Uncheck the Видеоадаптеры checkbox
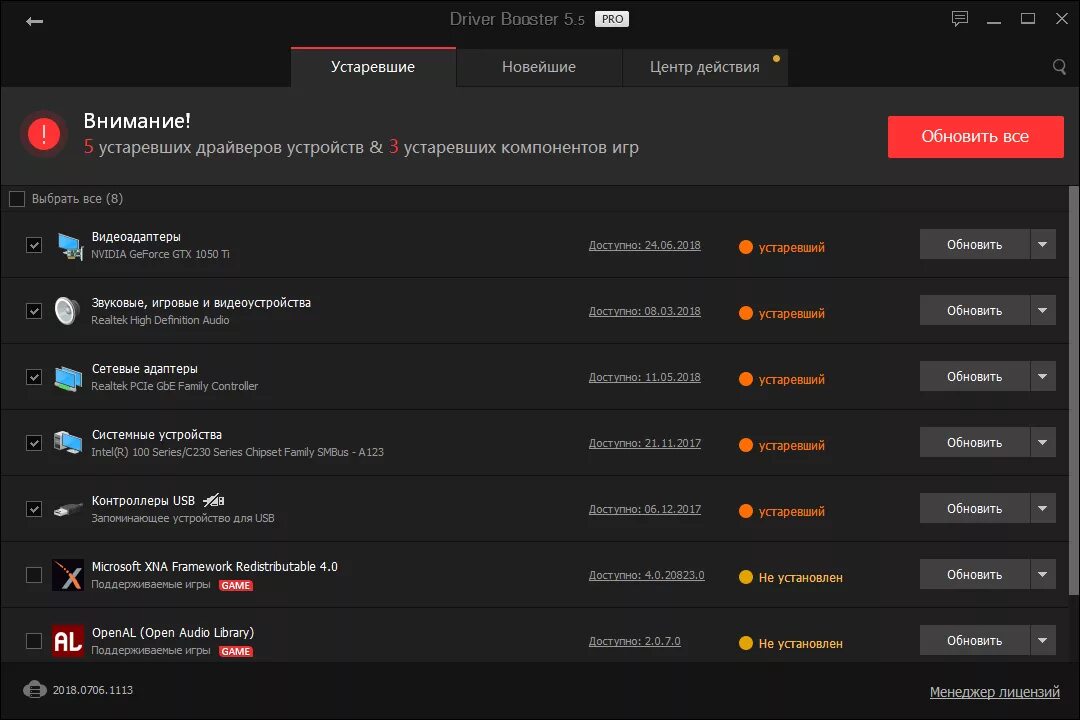 coord(34,245)
